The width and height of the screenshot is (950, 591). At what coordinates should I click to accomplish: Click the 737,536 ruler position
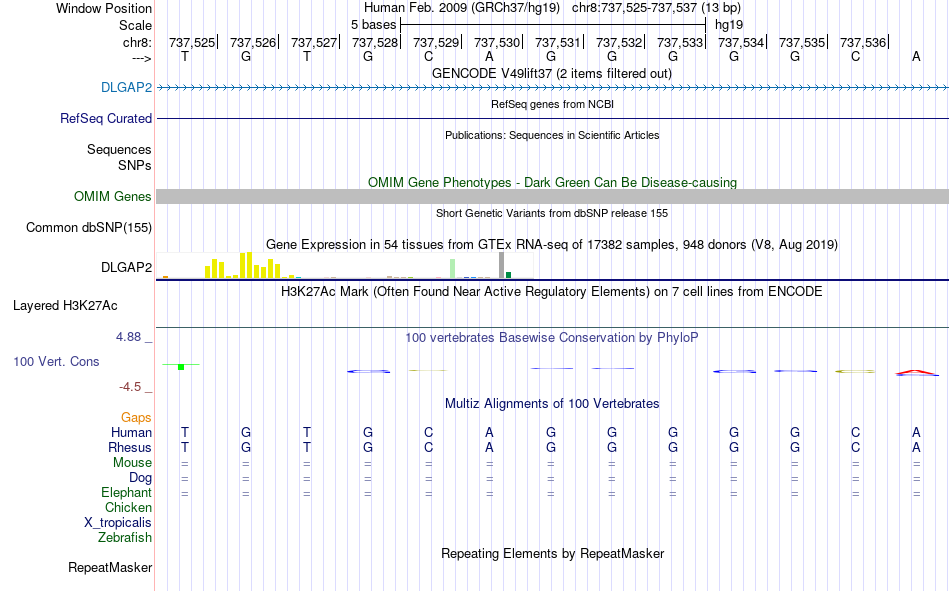[863, 42]
